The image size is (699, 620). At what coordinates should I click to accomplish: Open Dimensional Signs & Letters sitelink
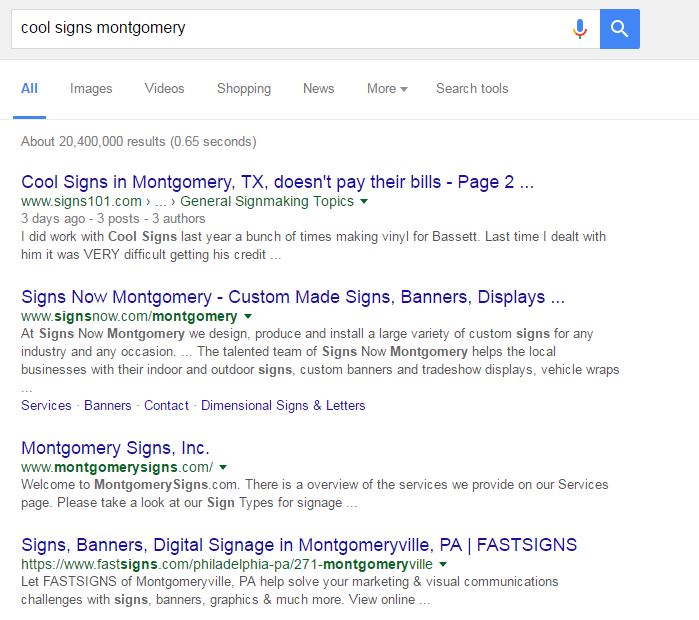(283, 406)
